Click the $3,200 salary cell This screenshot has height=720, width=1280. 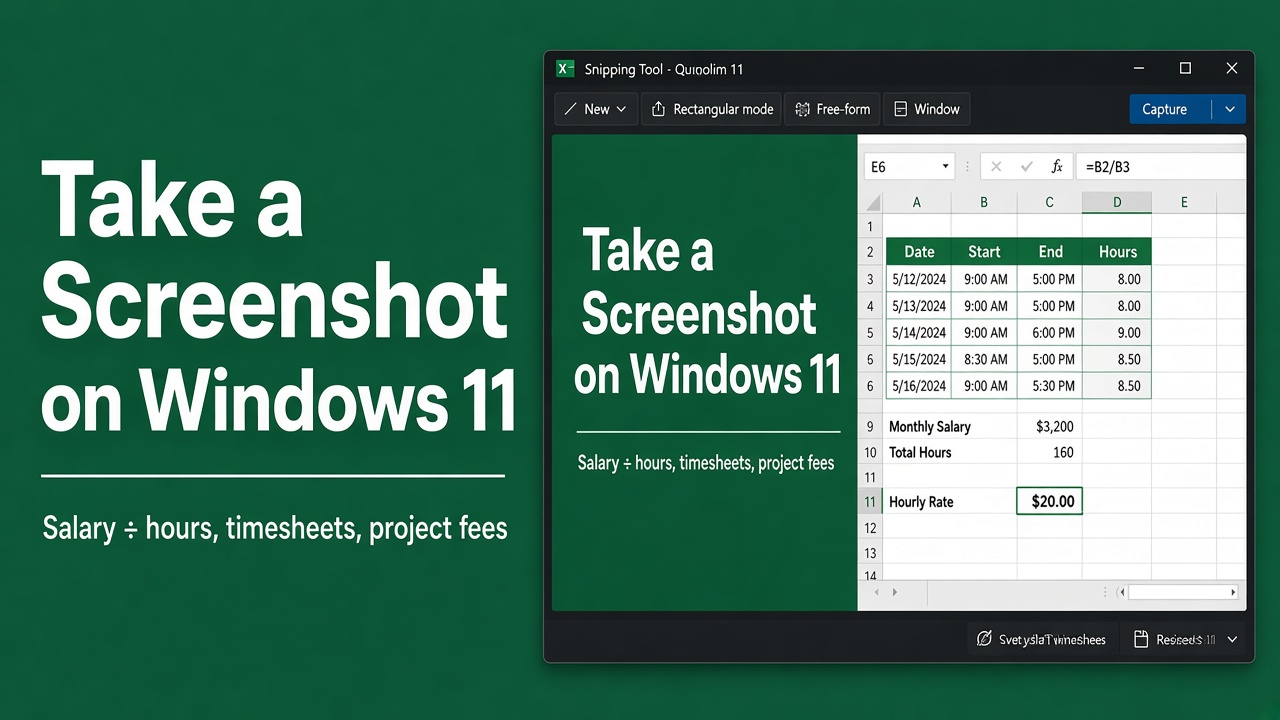pos(1050,426)
